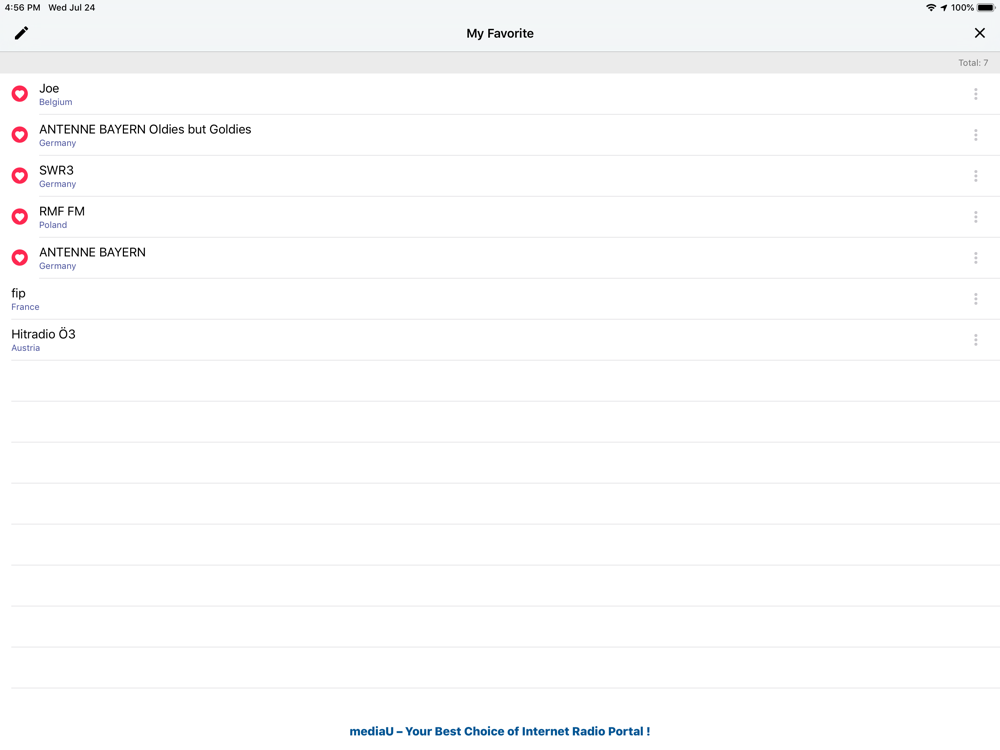Open the three-dot menu for RMF FM
Screen dimensions: 1000x750
(975, 217)
